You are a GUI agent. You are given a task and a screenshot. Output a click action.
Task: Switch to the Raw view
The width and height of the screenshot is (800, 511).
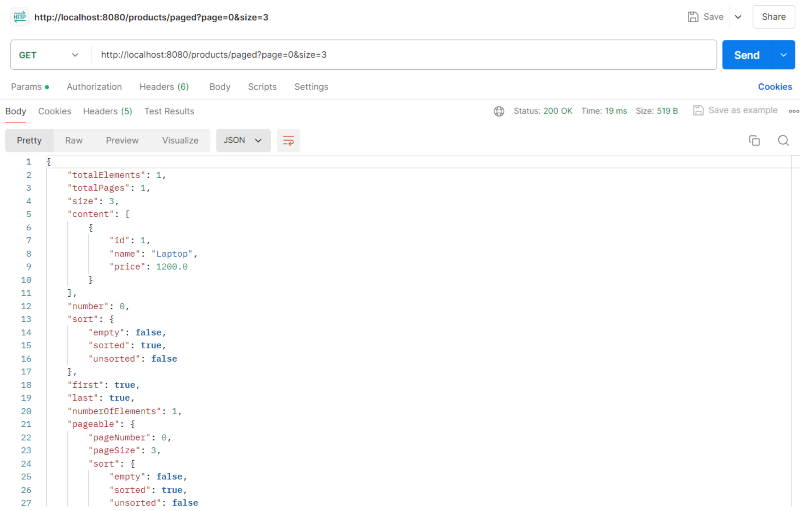74,141
